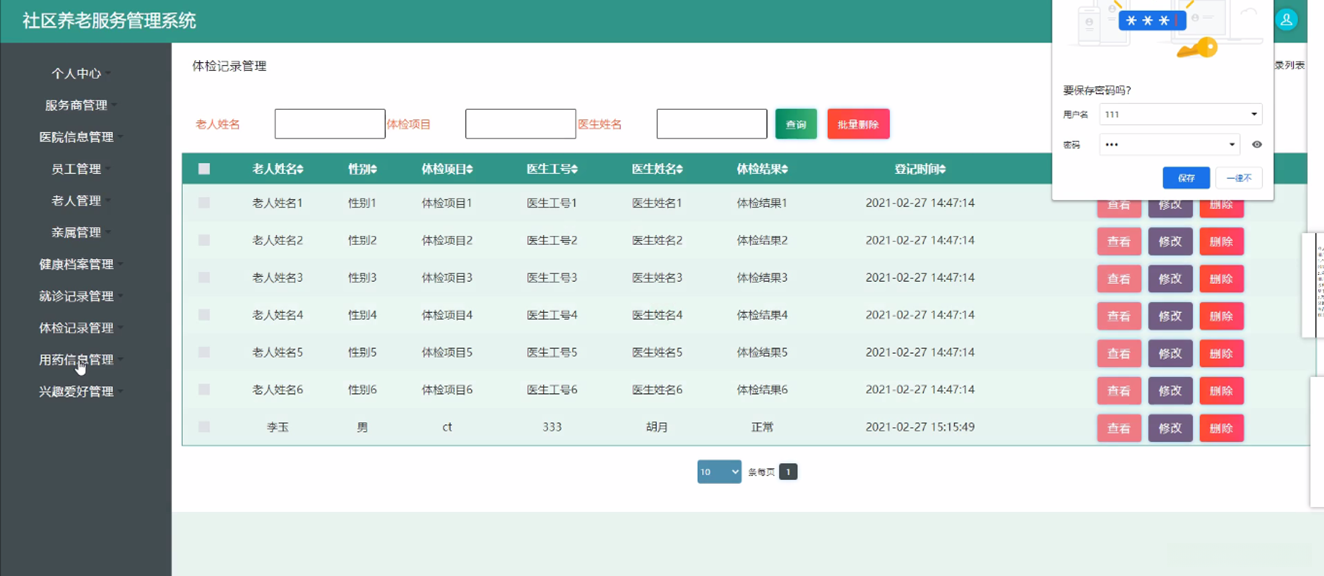
Task: Open 员工管理 in the sidebar
Action: (77, 169)
